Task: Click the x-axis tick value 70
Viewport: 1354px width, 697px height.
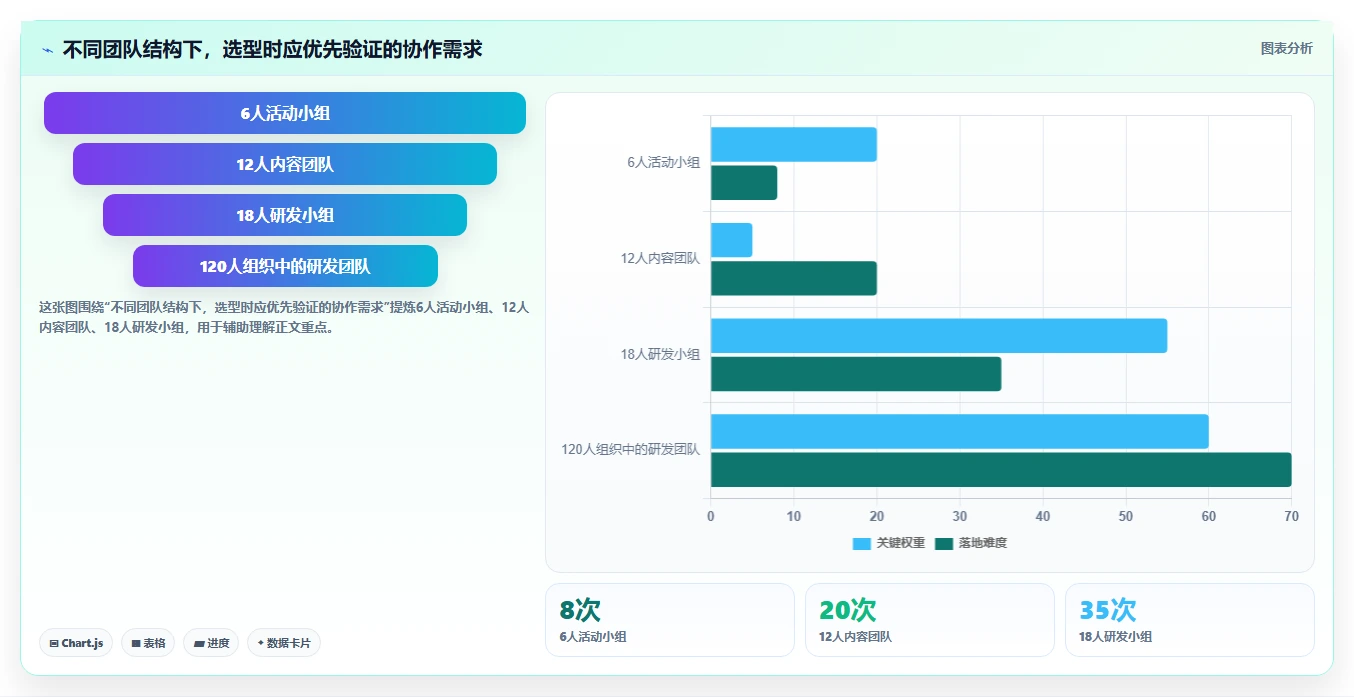Action: 1292,516
